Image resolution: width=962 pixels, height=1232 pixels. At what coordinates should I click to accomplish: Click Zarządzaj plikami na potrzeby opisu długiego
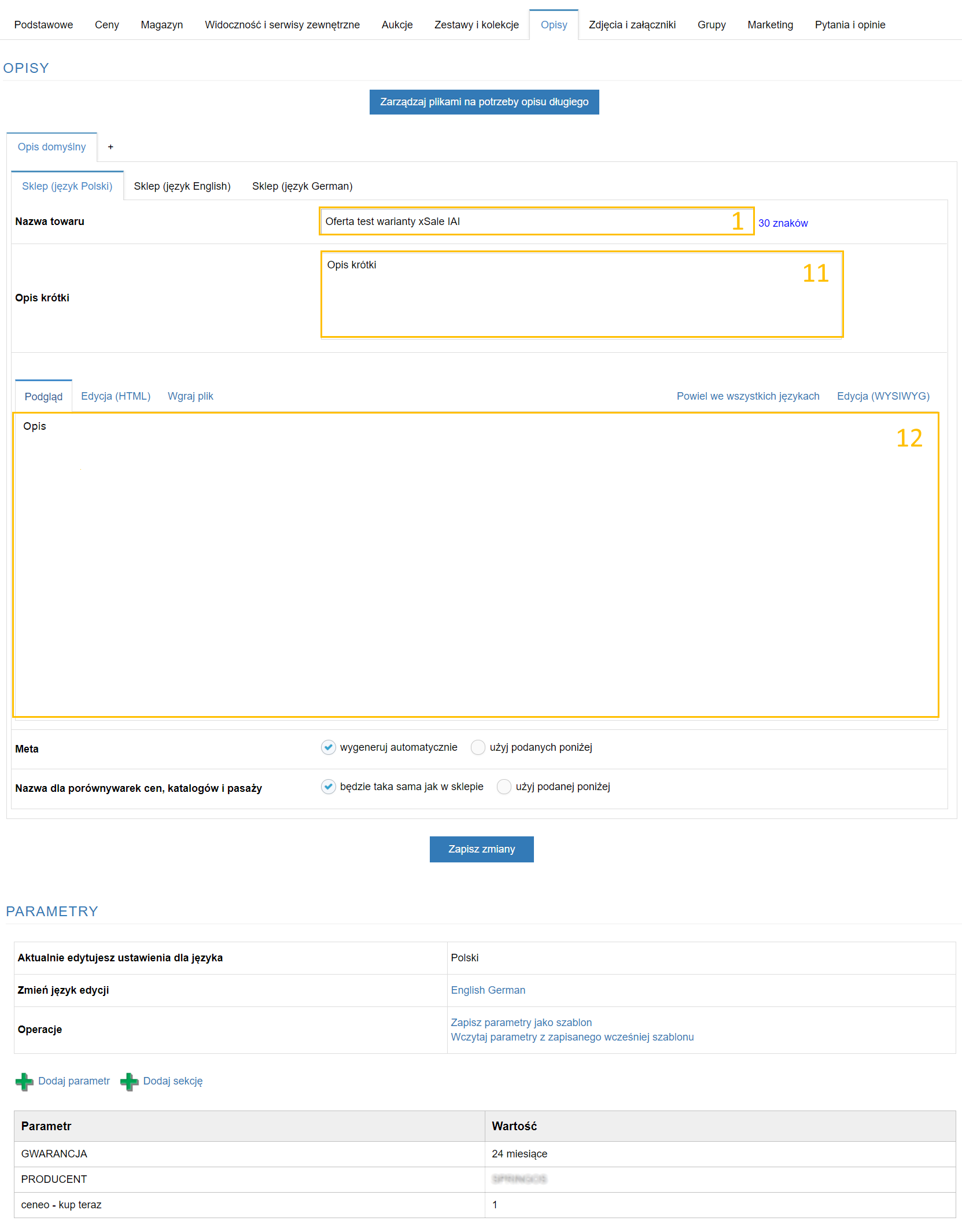pos(484,102)
